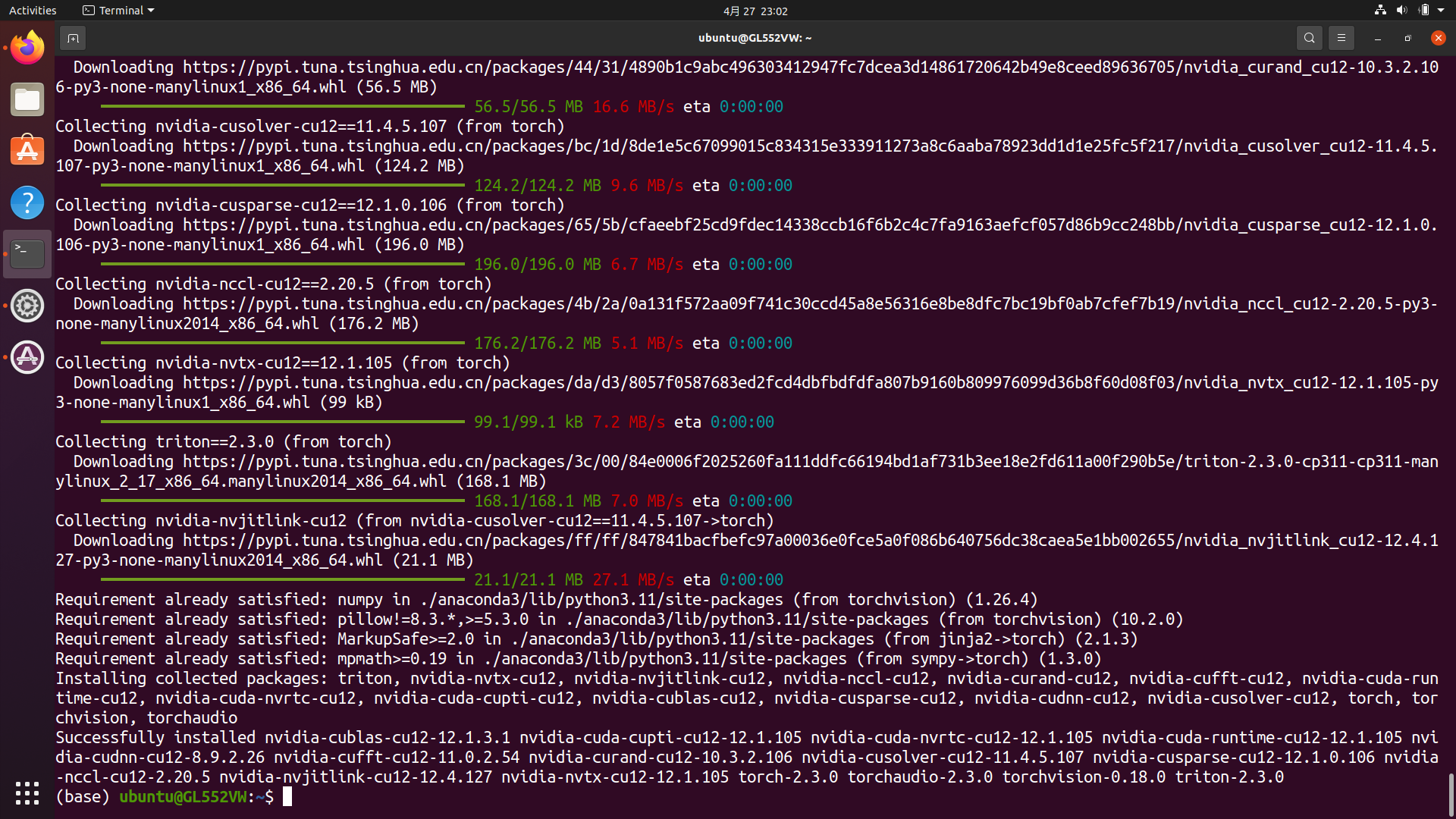
Task: Select the active Terminal icon in the dock
Action: (x=27, y=254)
